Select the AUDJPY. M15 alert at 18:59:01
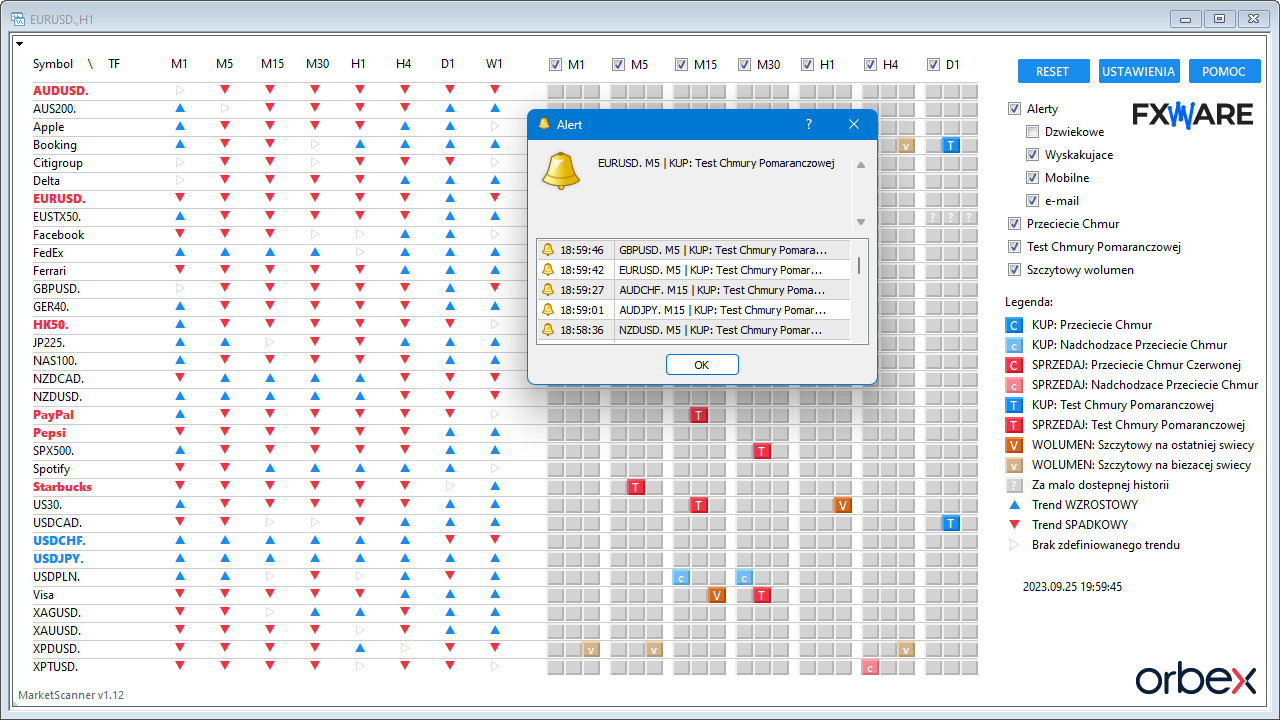 695,310
